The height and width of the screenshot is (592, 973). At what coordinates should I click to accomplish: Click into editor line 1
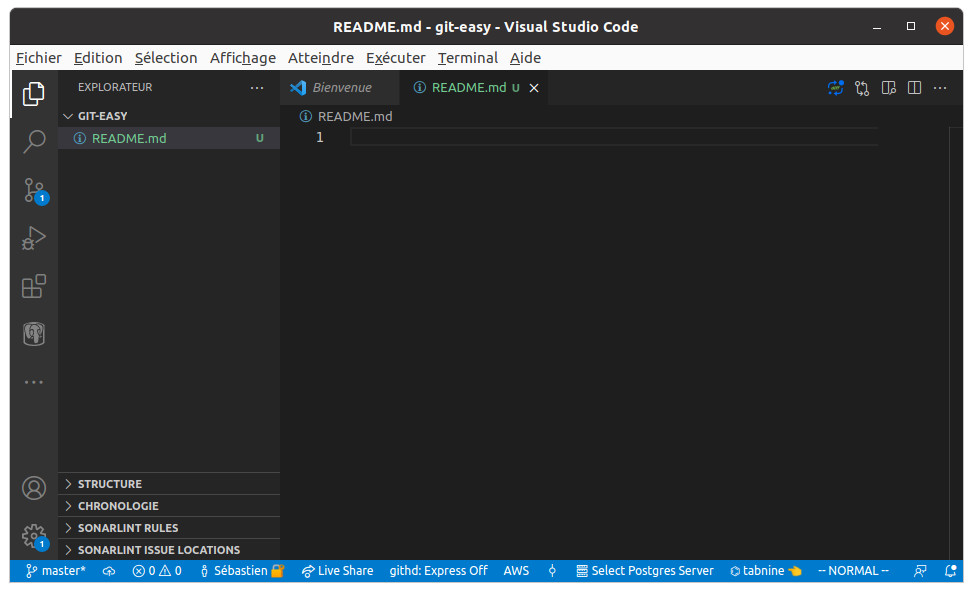[x=613, y=137]
